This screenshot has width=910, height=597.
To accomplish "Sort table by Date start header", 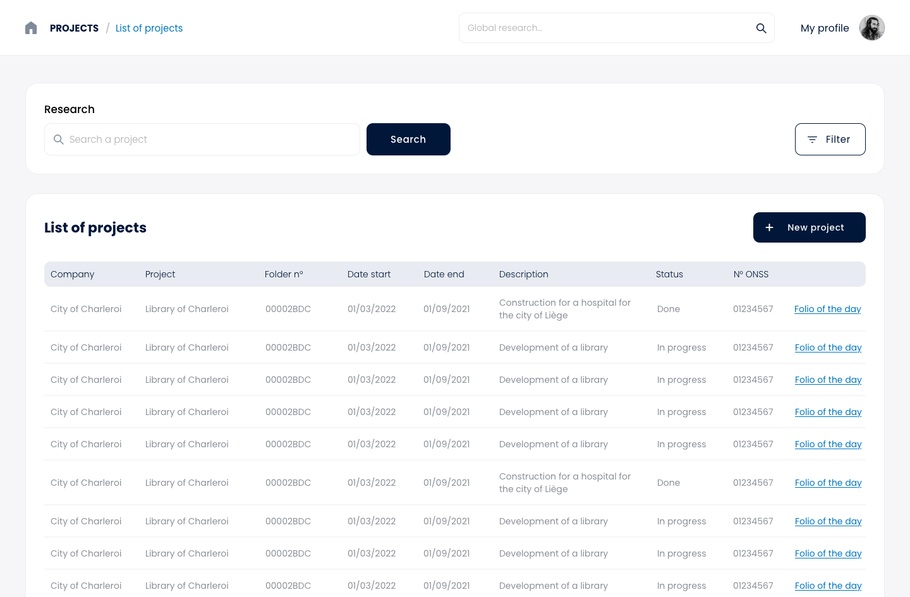I will point(369,274).
